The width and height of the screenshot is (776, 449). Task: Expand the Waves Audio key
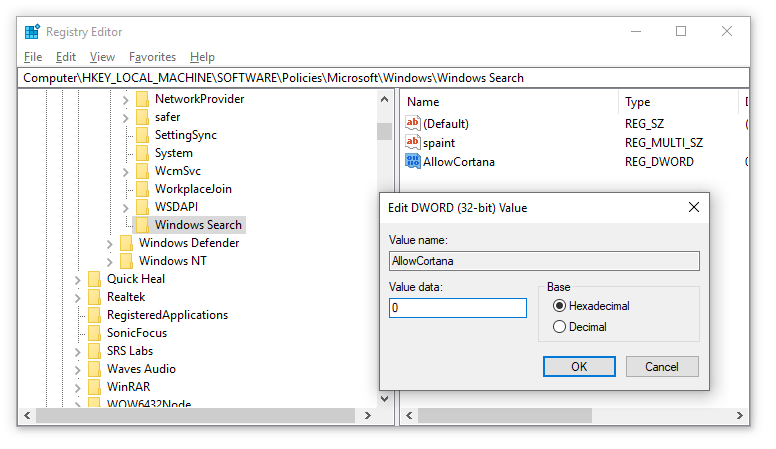click(77, 370)
